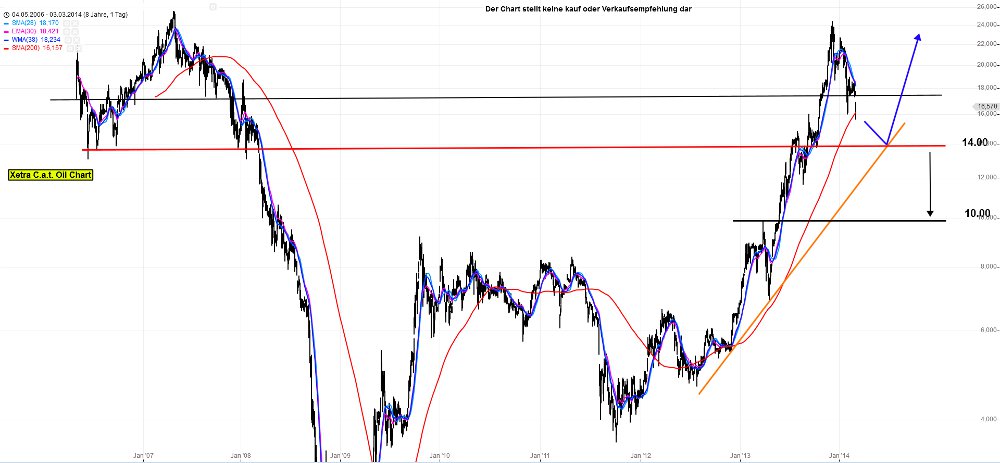Click the 8.000 price axis label

(988, 267)
